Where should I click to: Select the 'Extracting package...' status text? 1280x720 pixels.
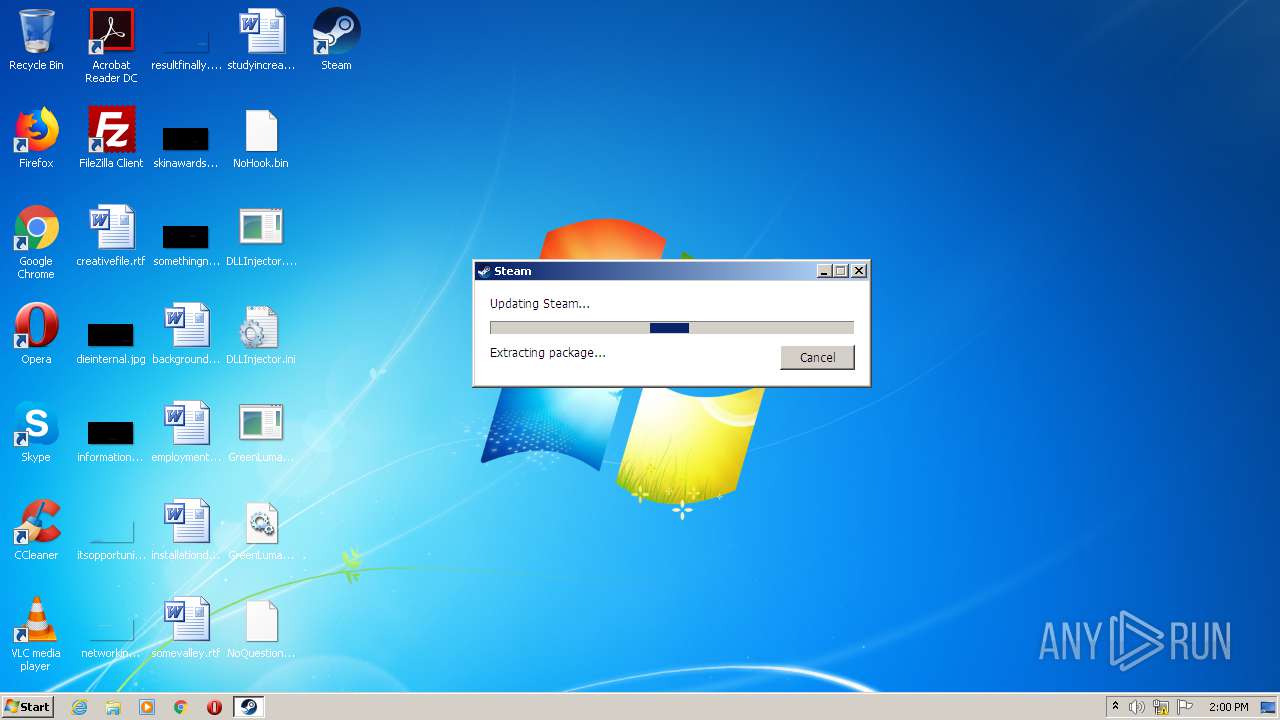click(548, 353)
